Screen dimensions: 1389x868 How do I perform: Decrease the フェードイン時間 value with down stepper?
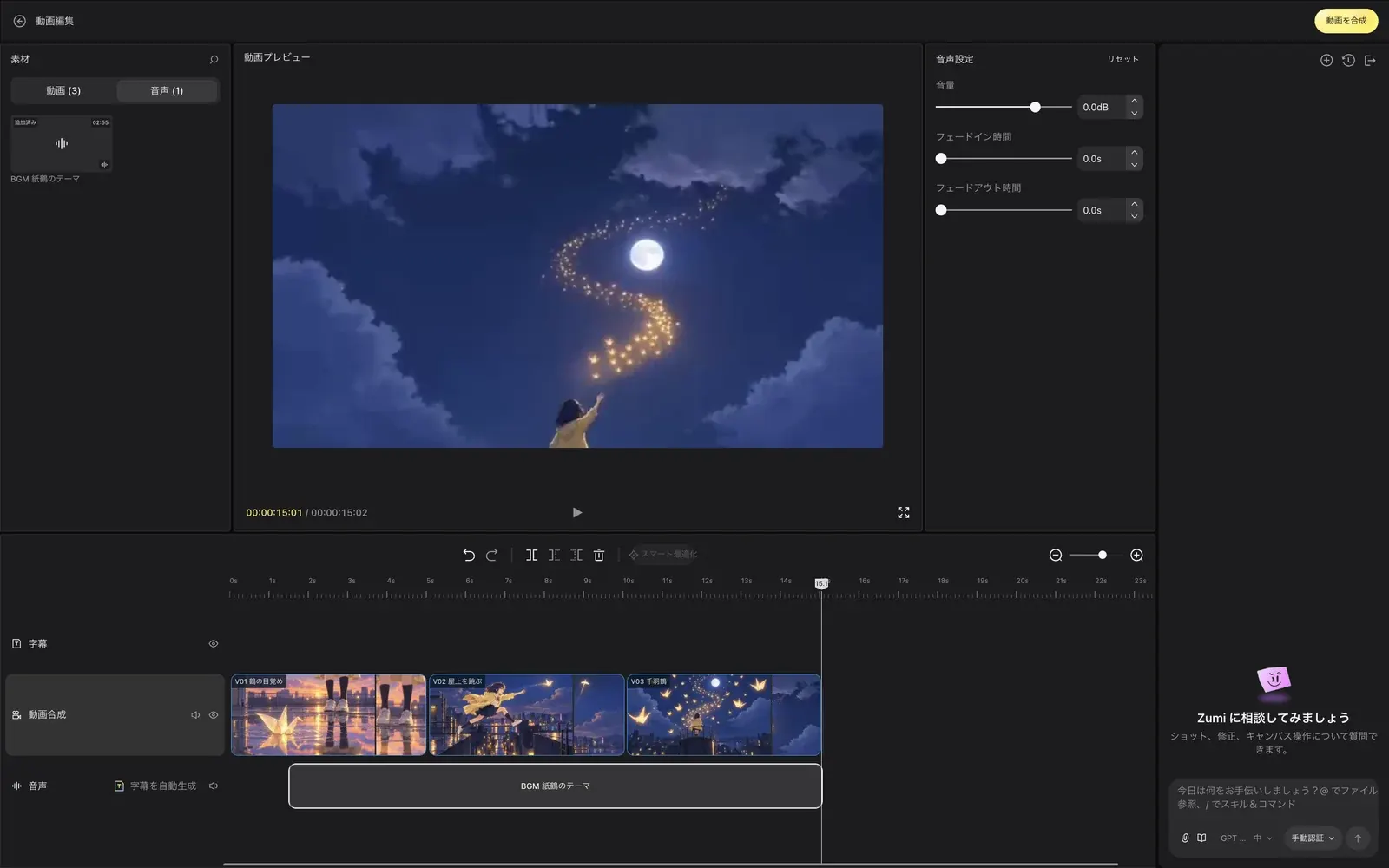[x=1134, y=164]
